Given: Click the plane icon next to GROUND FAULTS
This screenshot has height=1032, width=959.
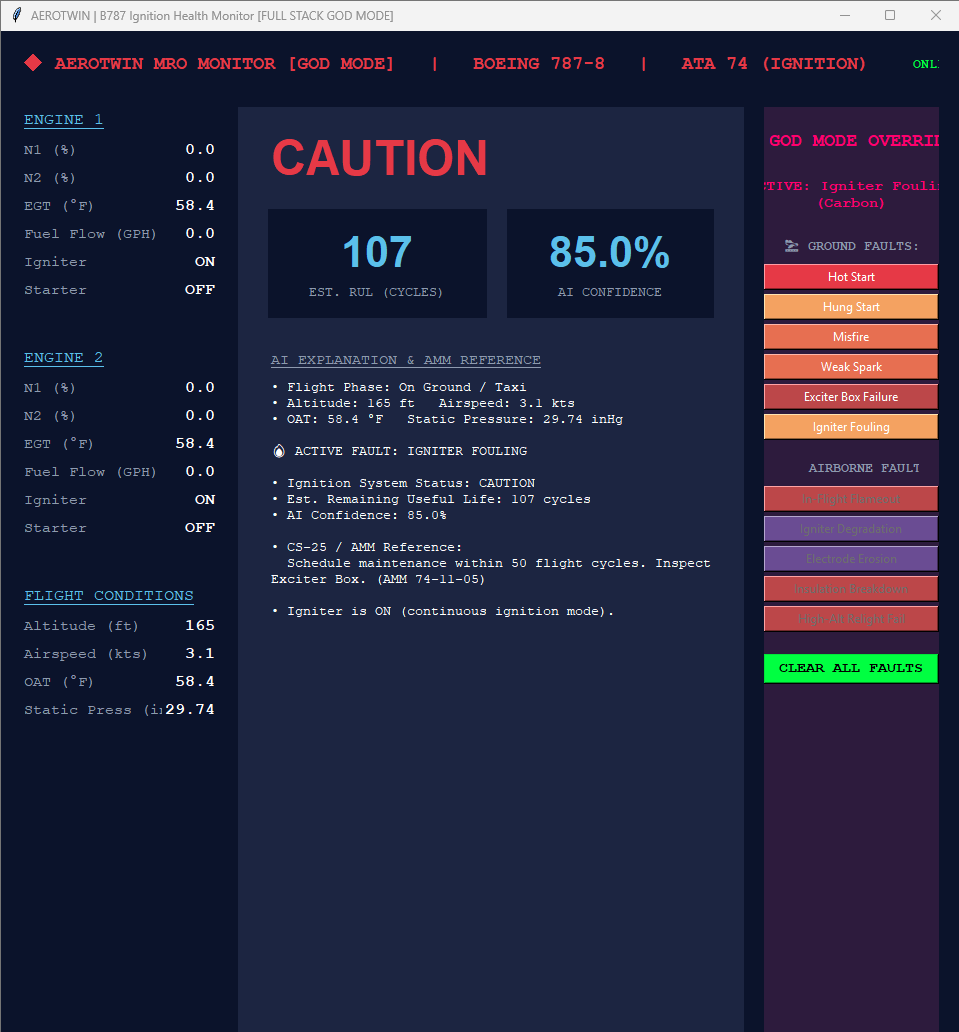Looking at the screenshot, I should click(x=791, y=246).
